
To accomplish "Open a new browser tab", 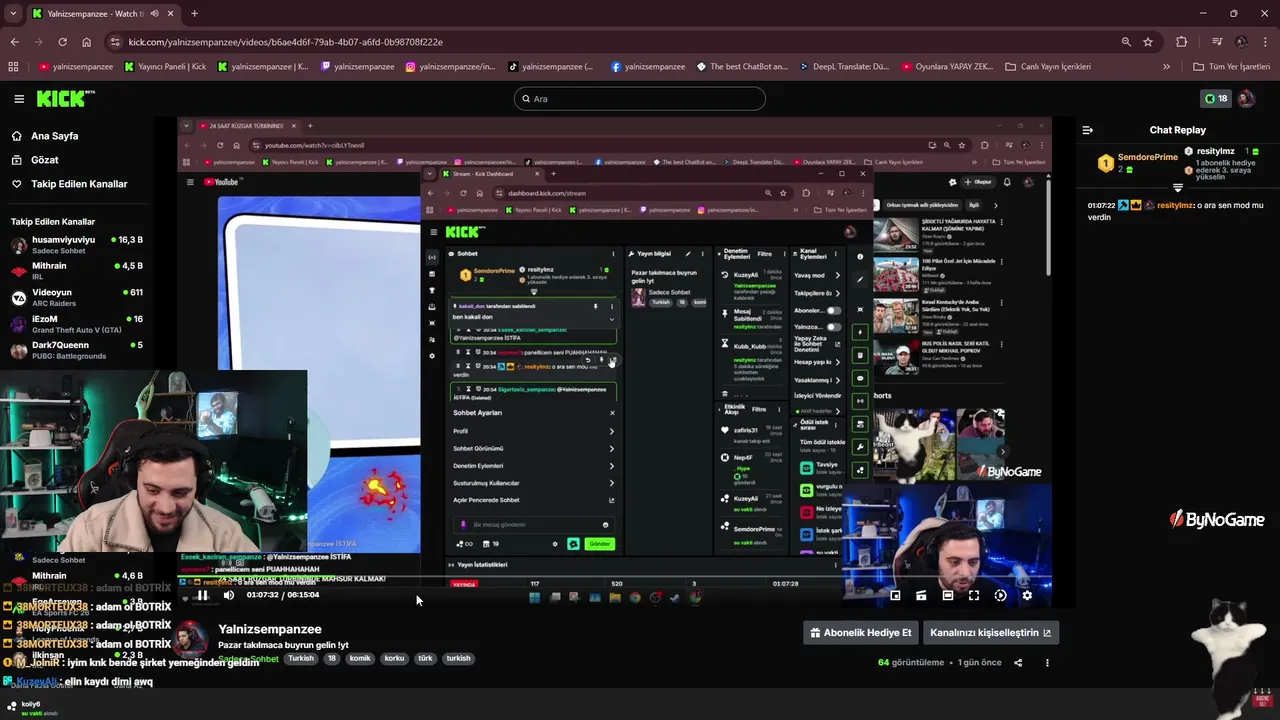I will coord(194,14).
